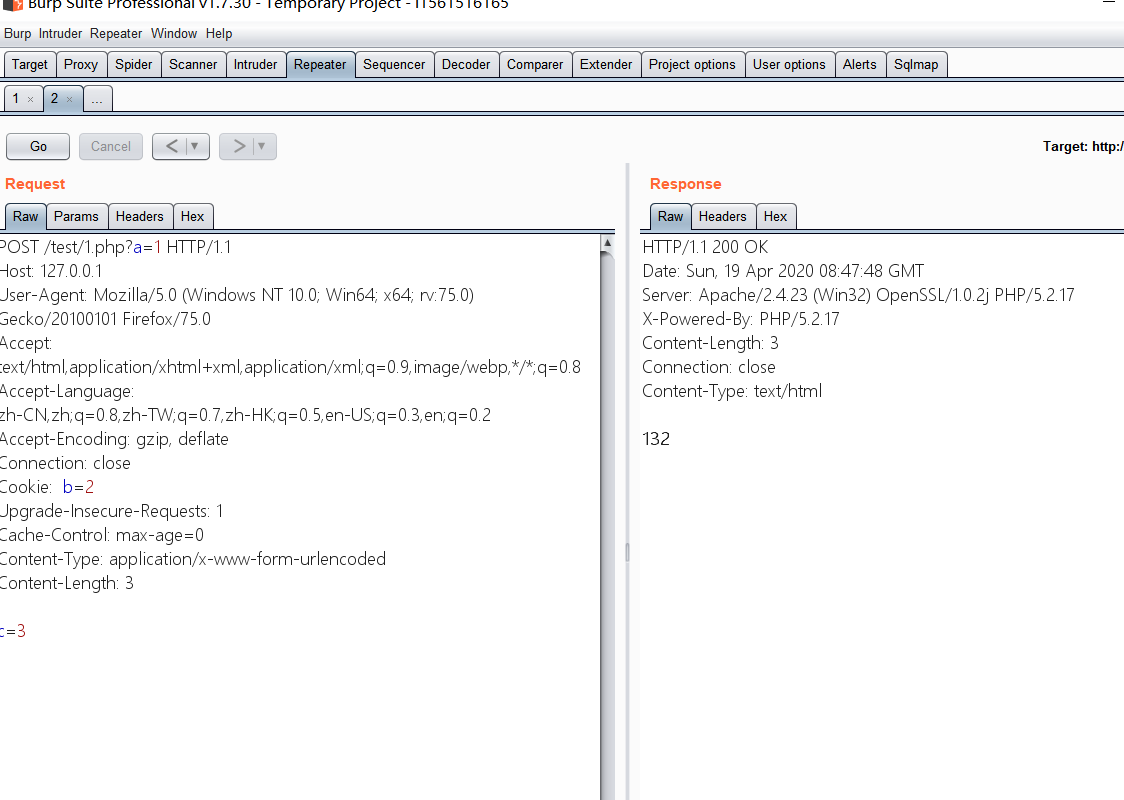Select the Repeater tool tab

point(320,65)
